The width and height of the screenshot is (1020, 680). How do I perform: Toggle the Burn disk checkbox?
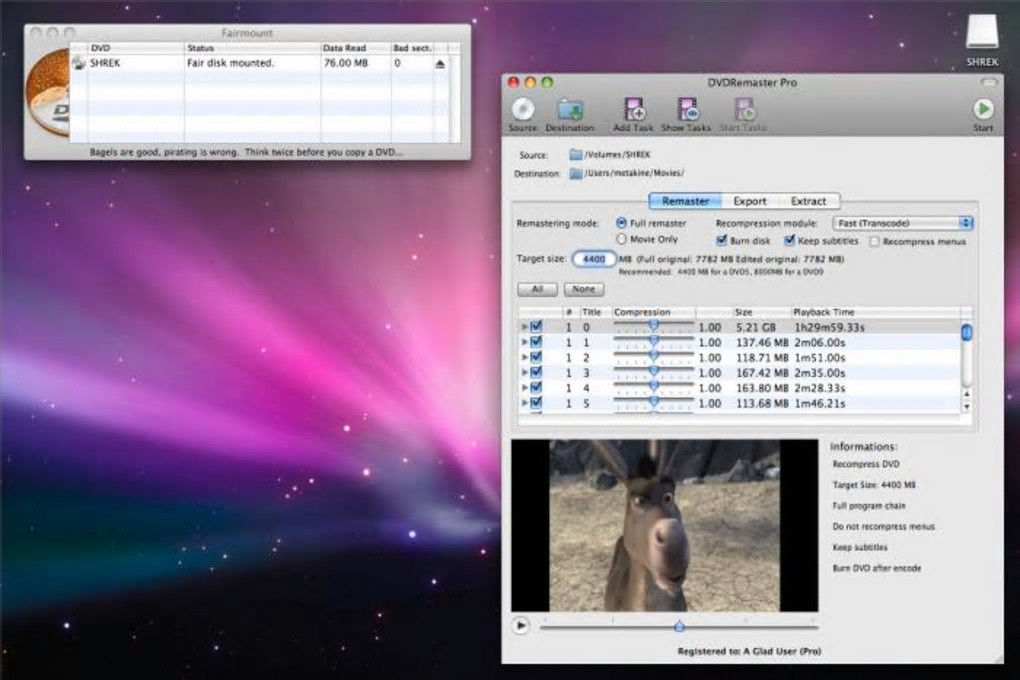721,241
